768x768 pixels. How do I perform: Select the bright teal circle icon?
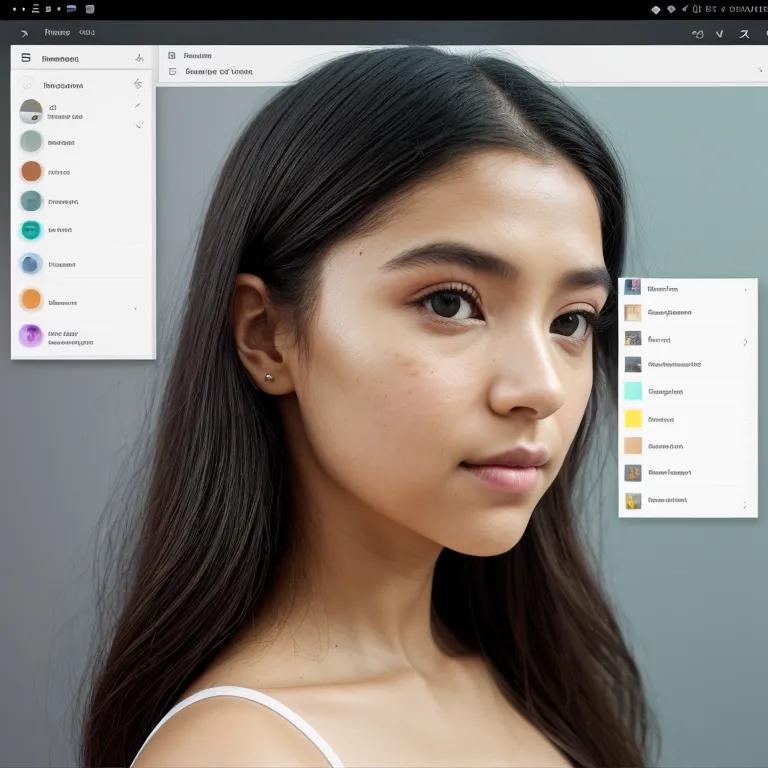(31, 230)
